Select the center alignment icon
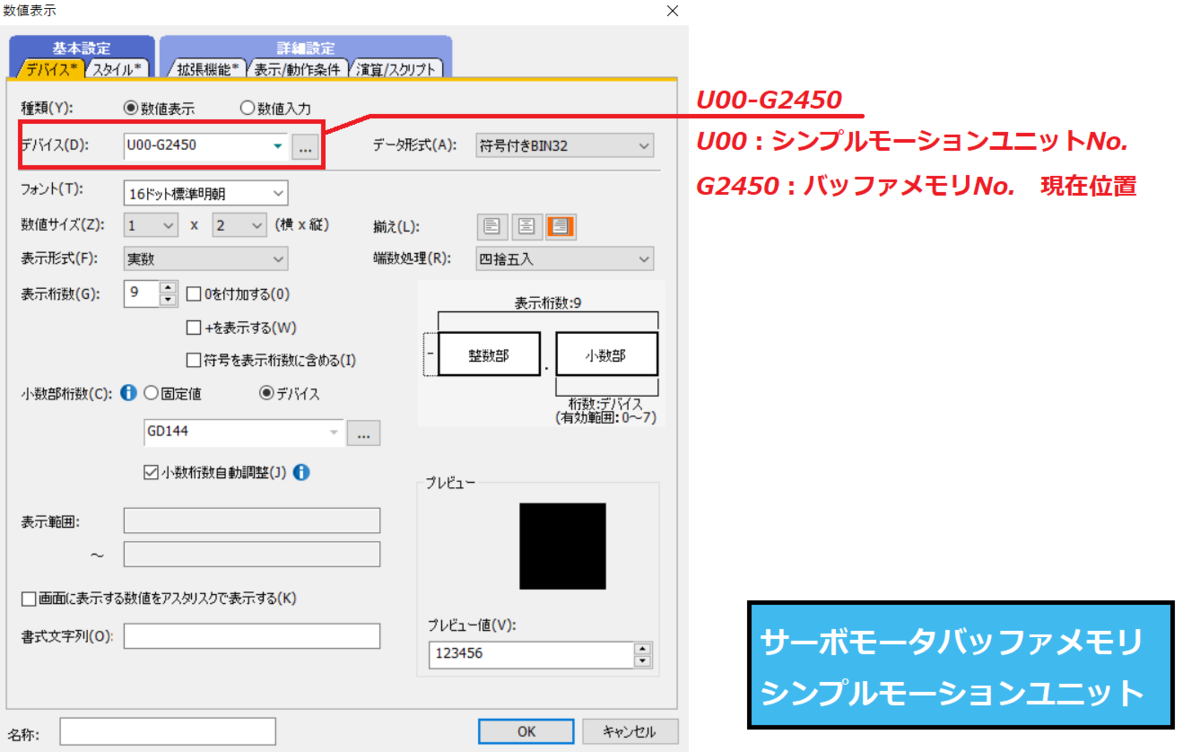 [x=526, y=226]
